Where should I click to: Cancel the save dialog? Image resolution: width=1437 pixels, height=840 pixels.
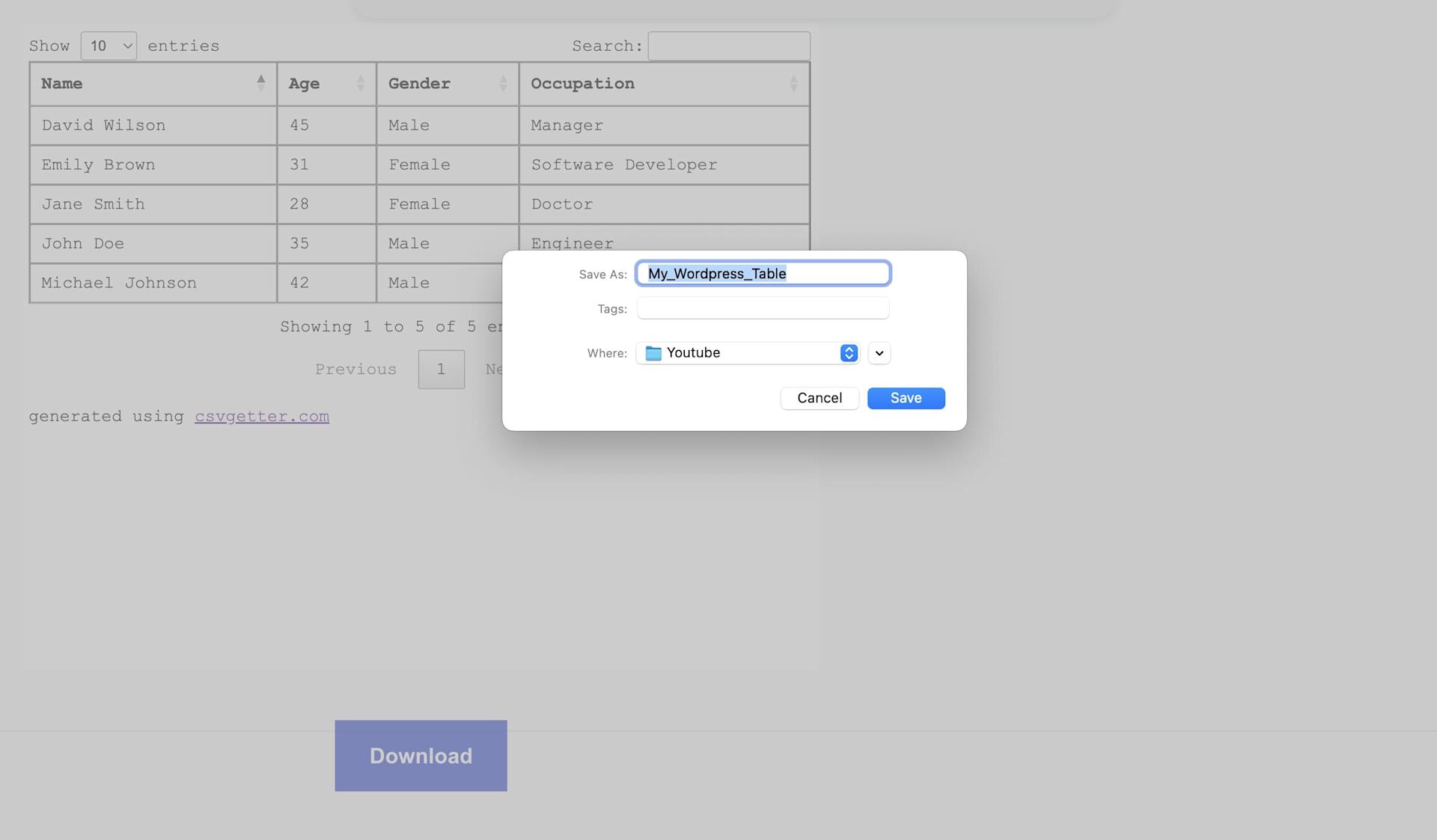[819, 398]
